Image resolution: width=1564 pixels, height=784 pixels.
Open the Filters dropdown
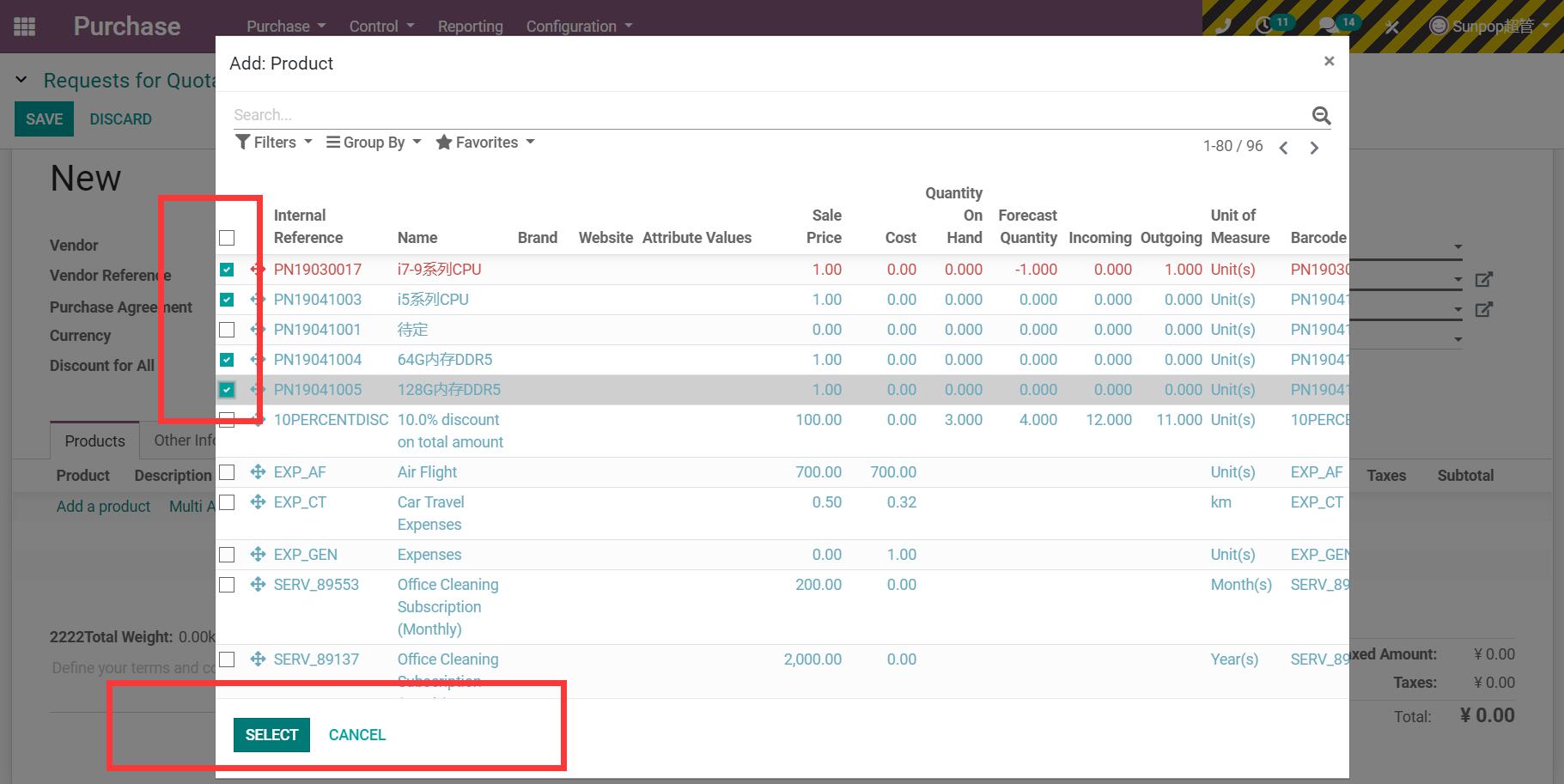pos(273,143)
